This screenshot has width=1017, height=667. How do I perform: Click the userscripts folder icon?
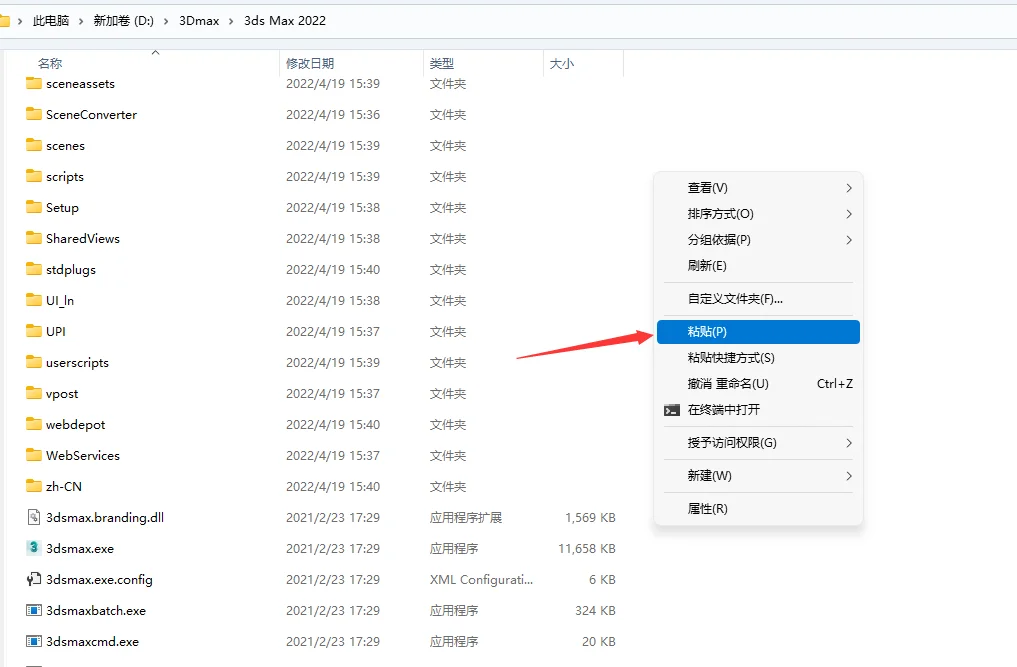tap(34, 362)
